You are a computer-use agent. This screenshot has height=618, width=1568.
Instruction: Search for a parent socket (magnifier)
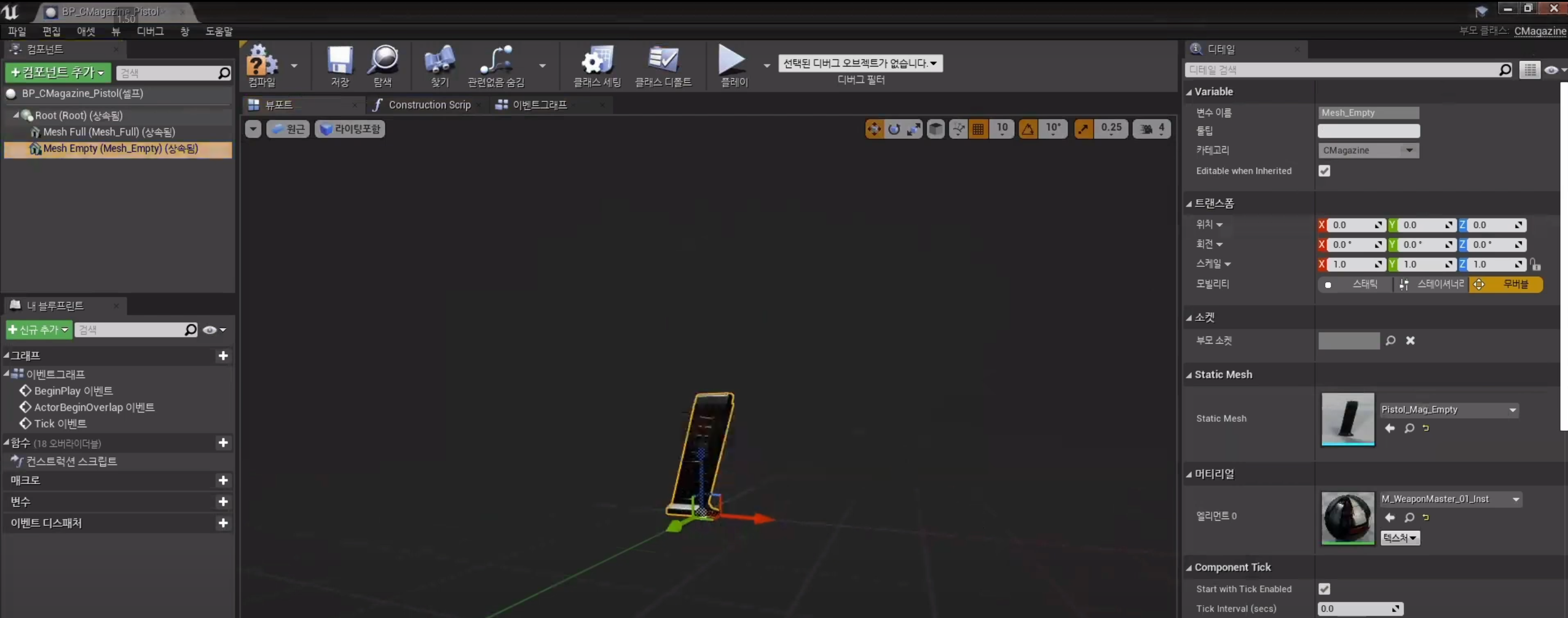(1391, 340)
